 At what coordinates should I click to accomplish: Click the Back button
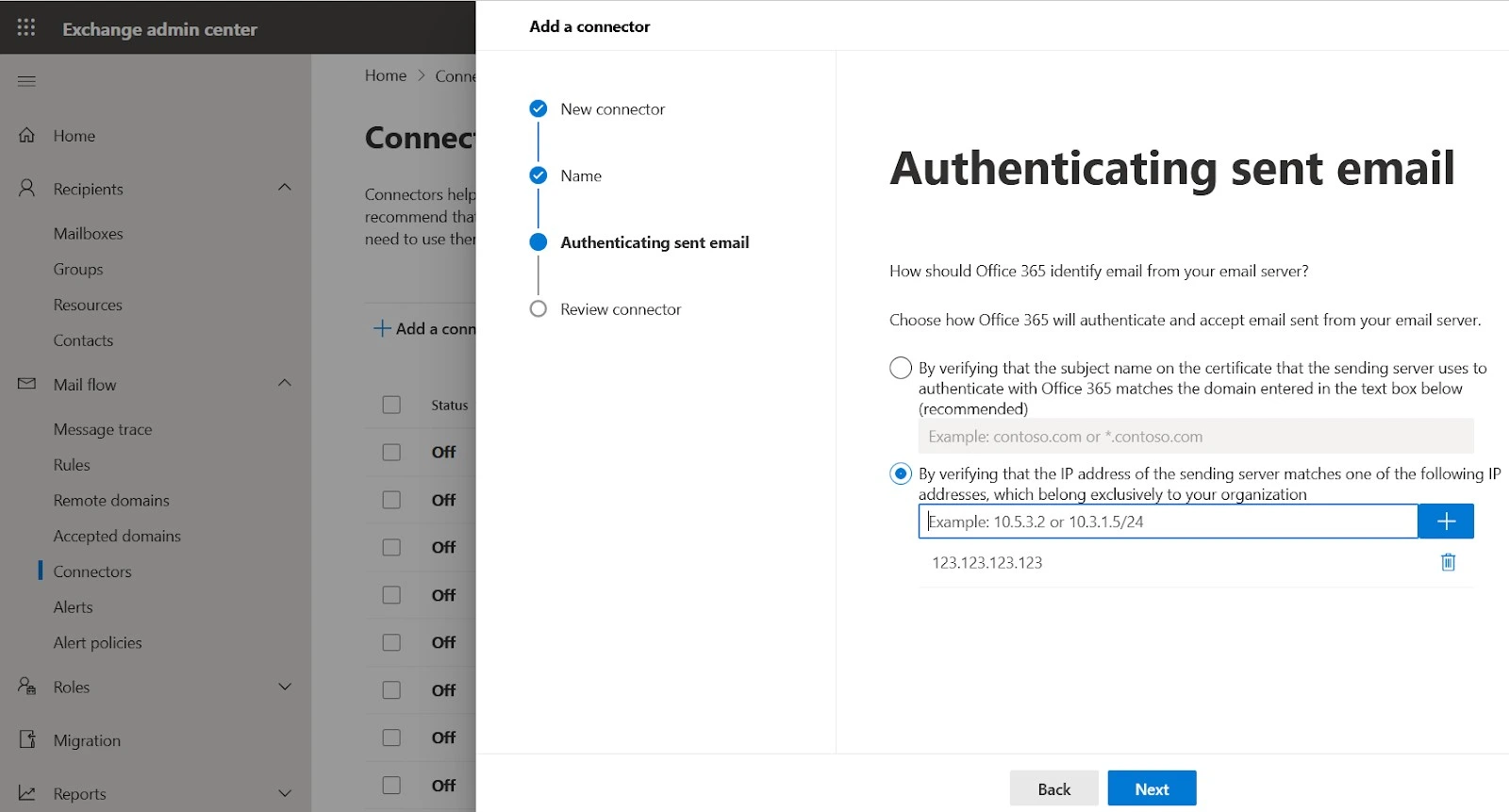click(x=1053, y=788)
